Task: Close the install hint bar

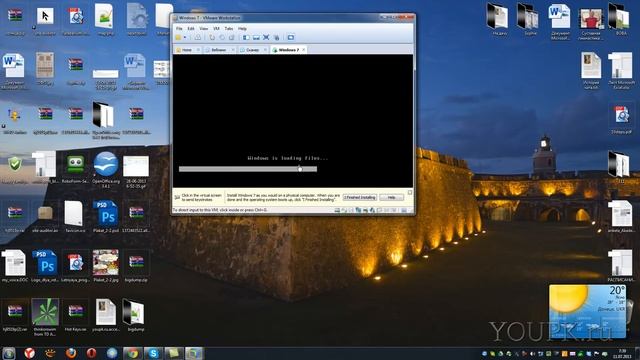Action: [410, 192]
